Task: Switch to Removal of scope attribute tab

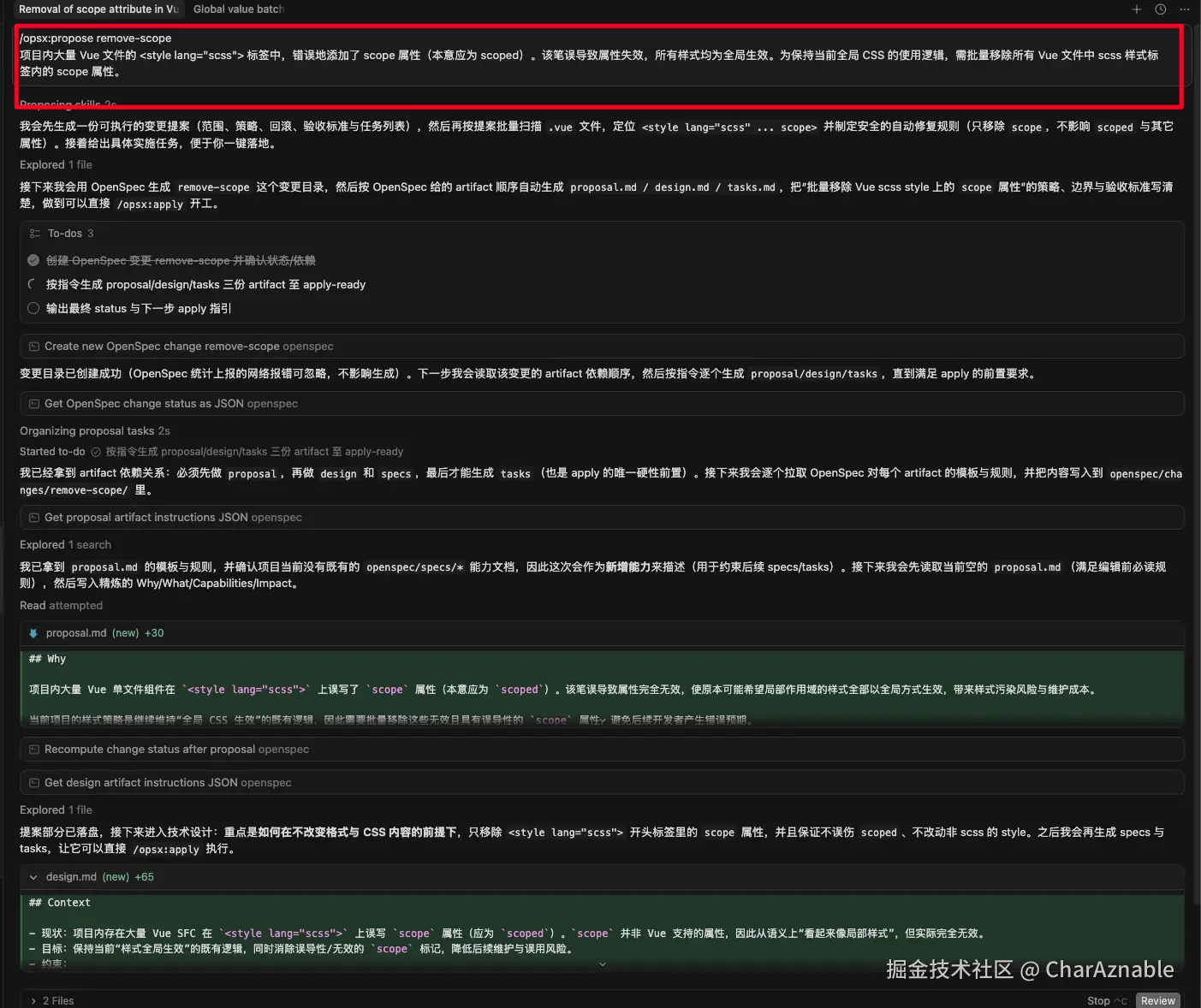Action: (98, 9)
